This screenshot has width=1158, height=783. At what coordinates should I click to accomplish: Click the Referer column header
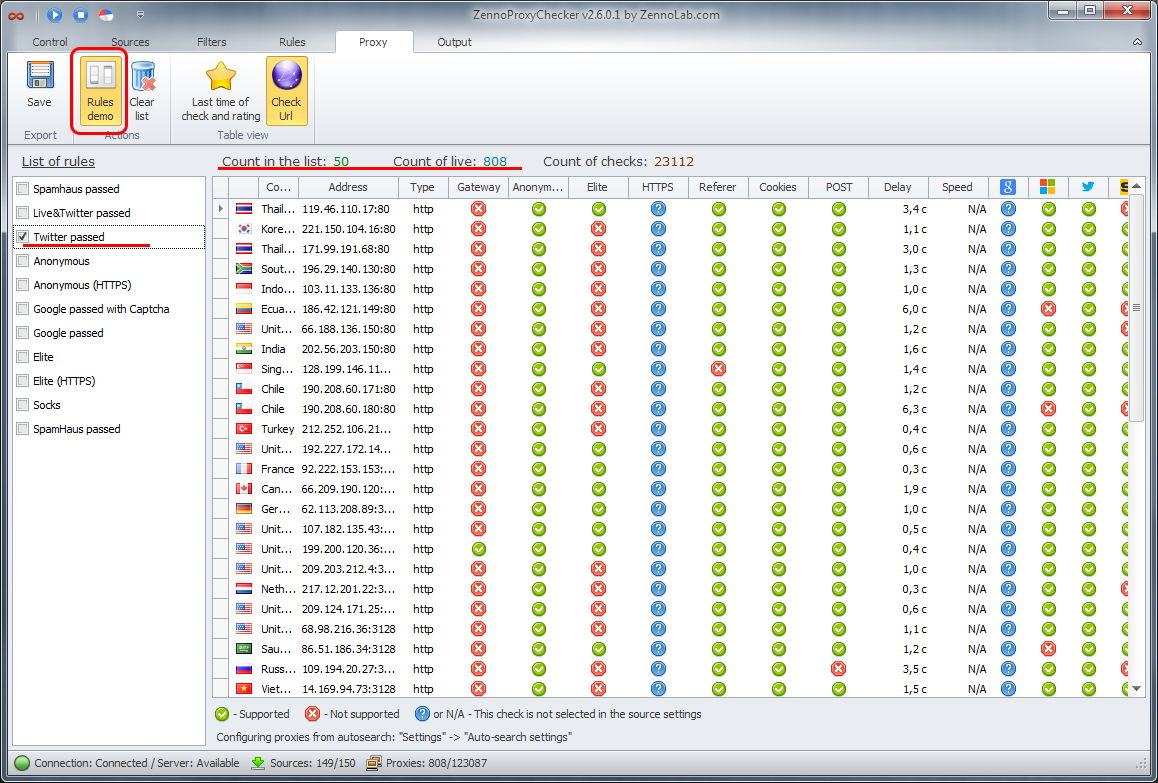coord(718,188)
